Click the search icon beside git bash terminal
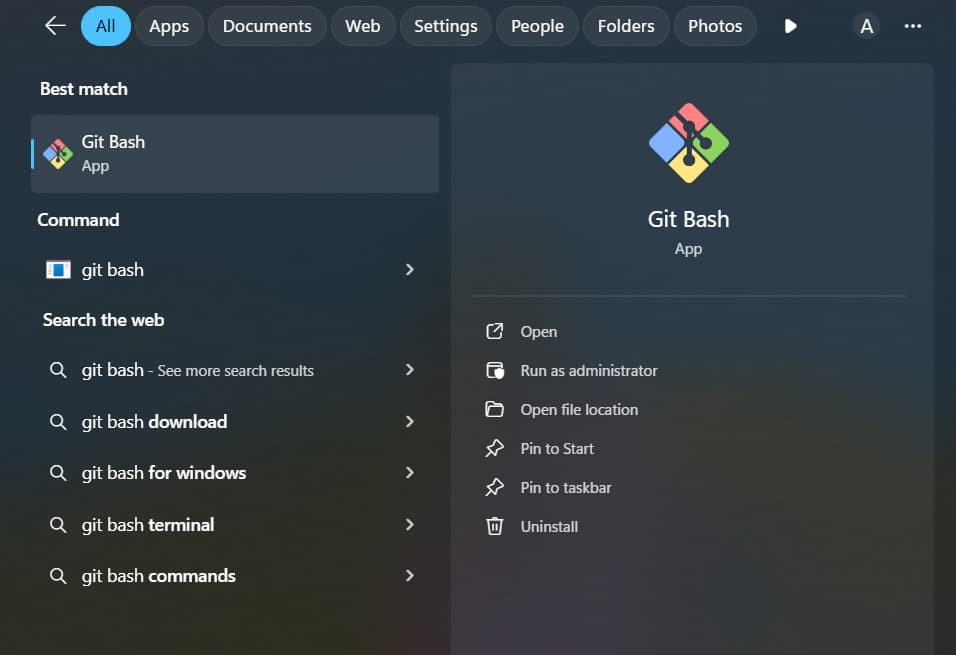 point(58,524)
